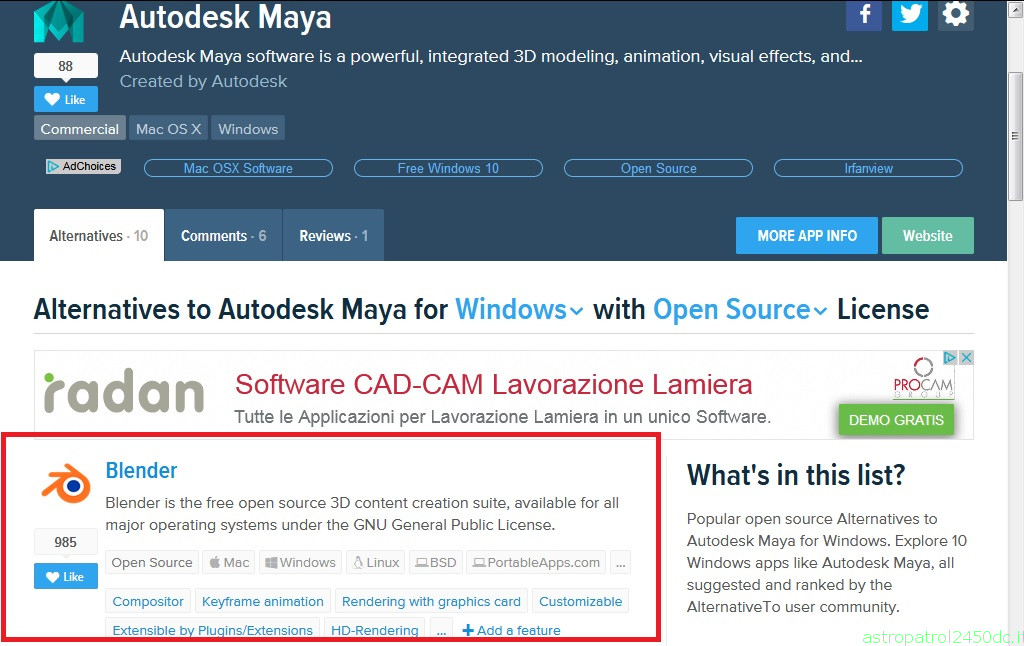The width and height of the screenshot is (1024, 646).
Task: Click the Windows tag under Maya
Action: (x=248, y=129)
